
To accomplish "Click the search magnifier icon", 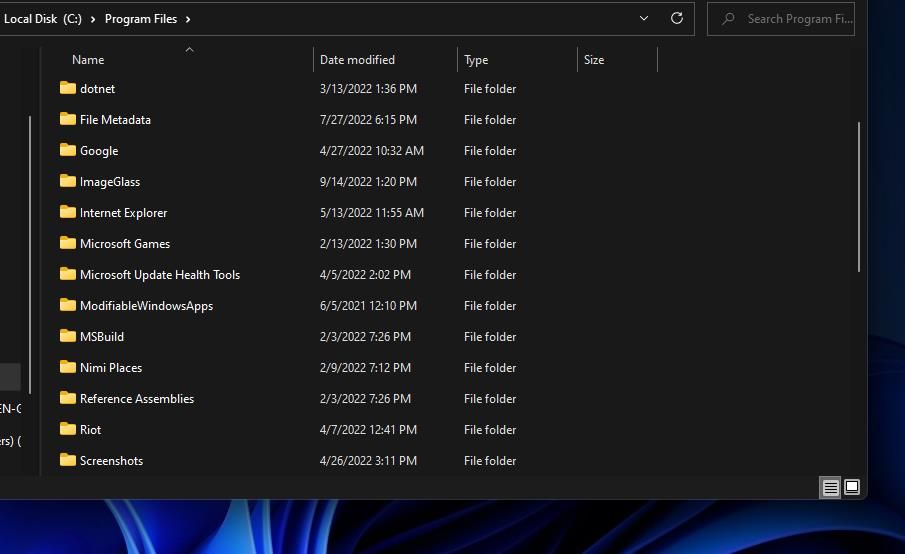I will [728, 18].
